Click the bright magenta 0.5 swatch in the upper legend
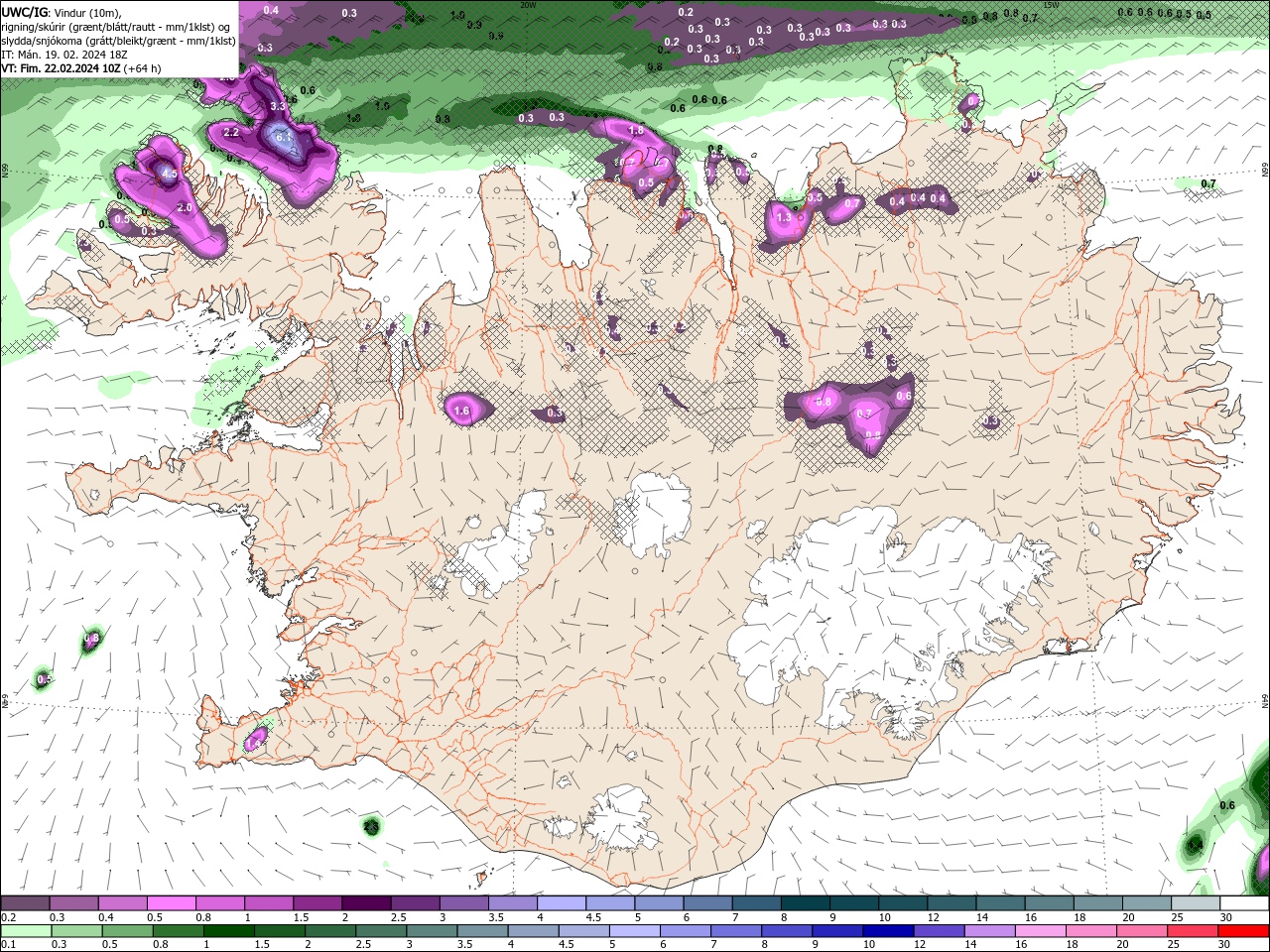 [171, 903]
